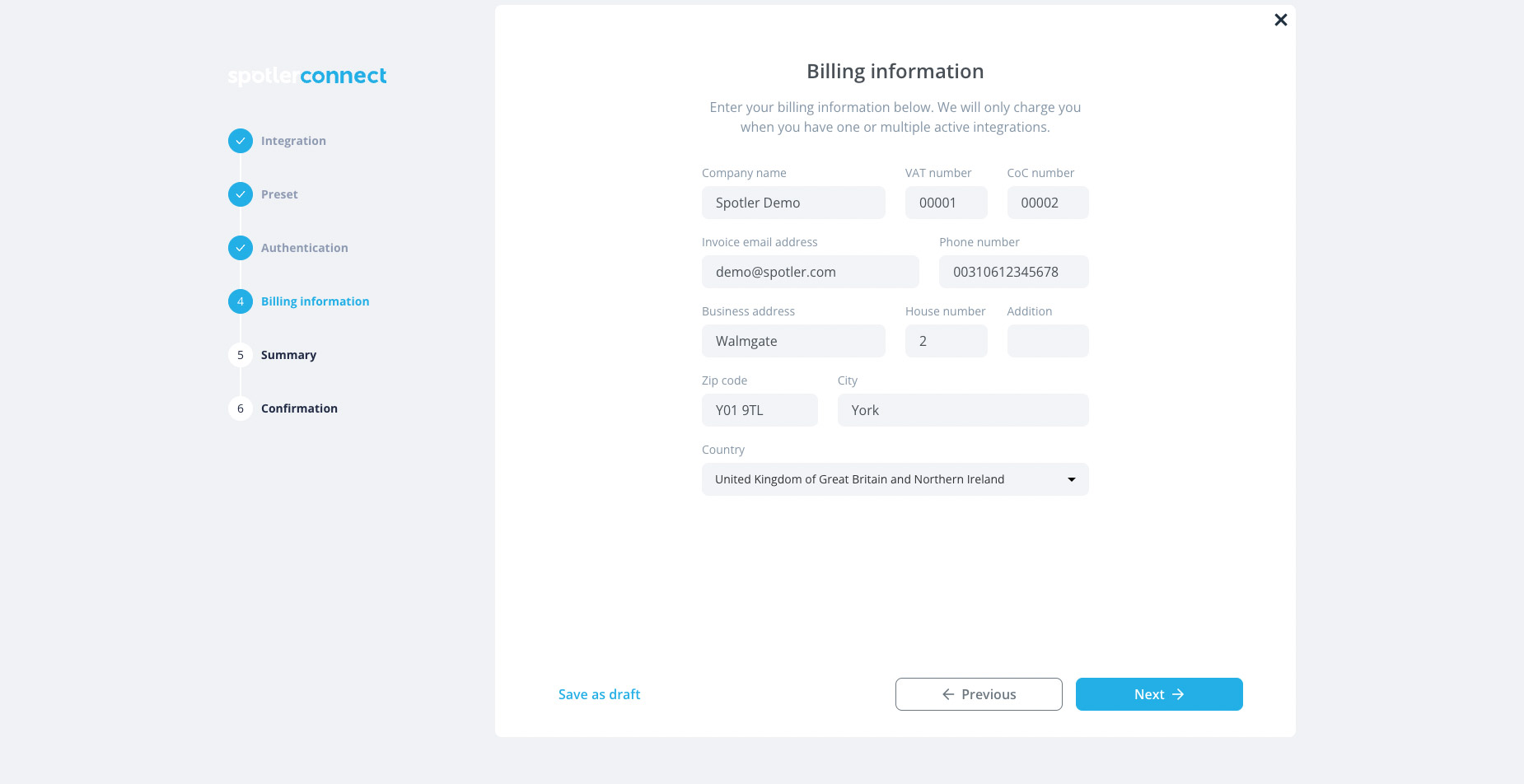Click the 'Company name' label
The width and height of the screenshot is (1524, 784).
(744, 173)
